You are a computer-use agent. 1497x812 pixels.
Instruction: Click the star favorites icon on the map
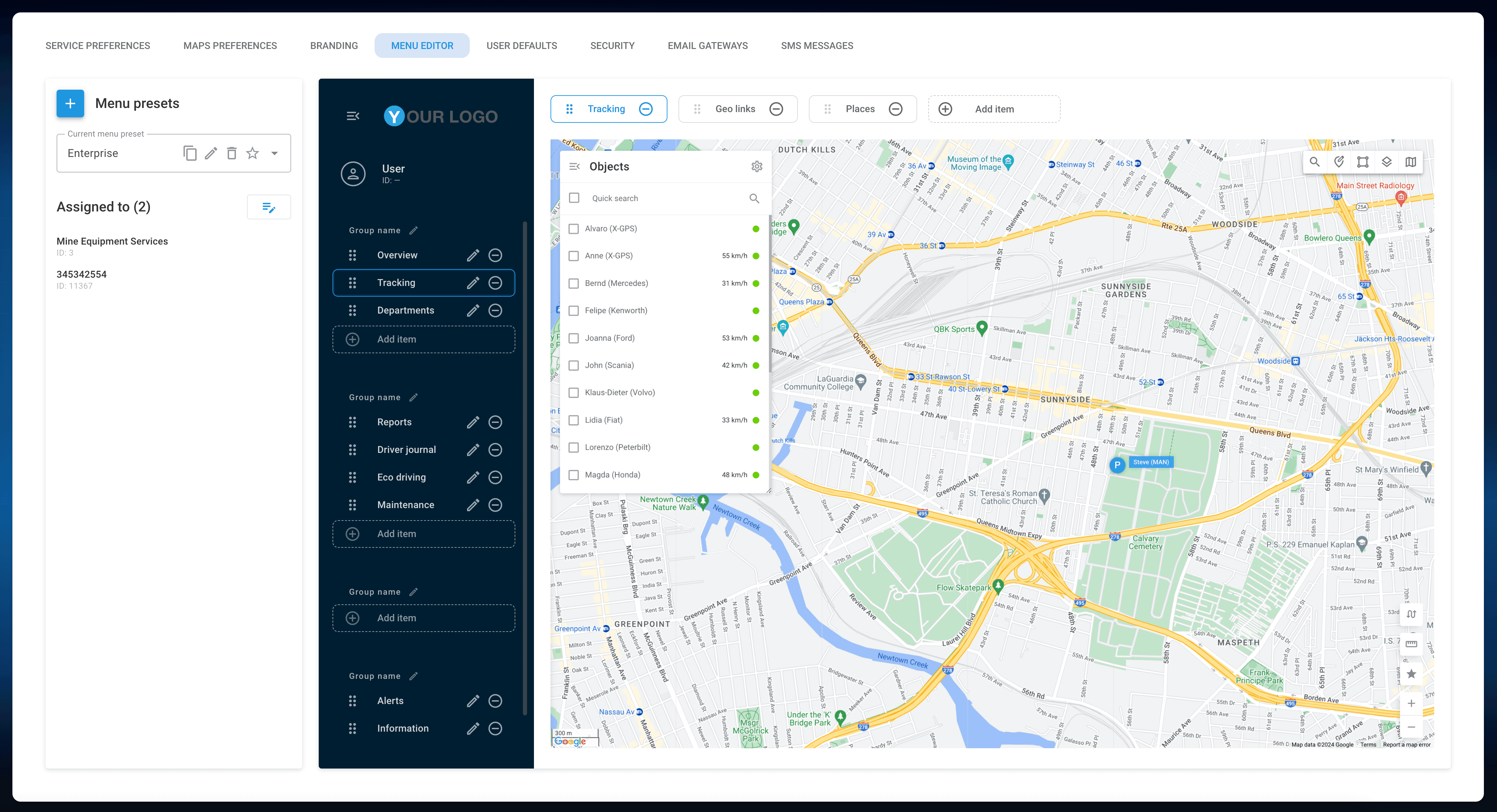(x=1411, y=674)
